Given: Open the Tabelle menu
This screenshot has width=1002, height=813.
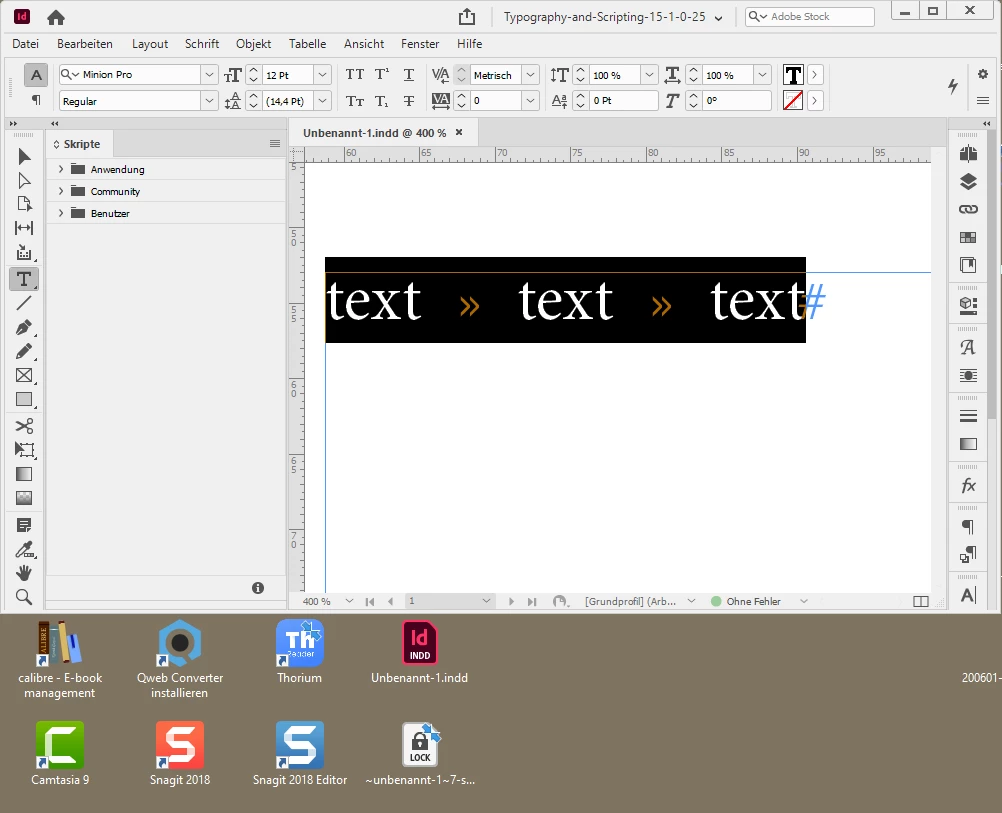Looking at the screenshot, I should point(307,44).
